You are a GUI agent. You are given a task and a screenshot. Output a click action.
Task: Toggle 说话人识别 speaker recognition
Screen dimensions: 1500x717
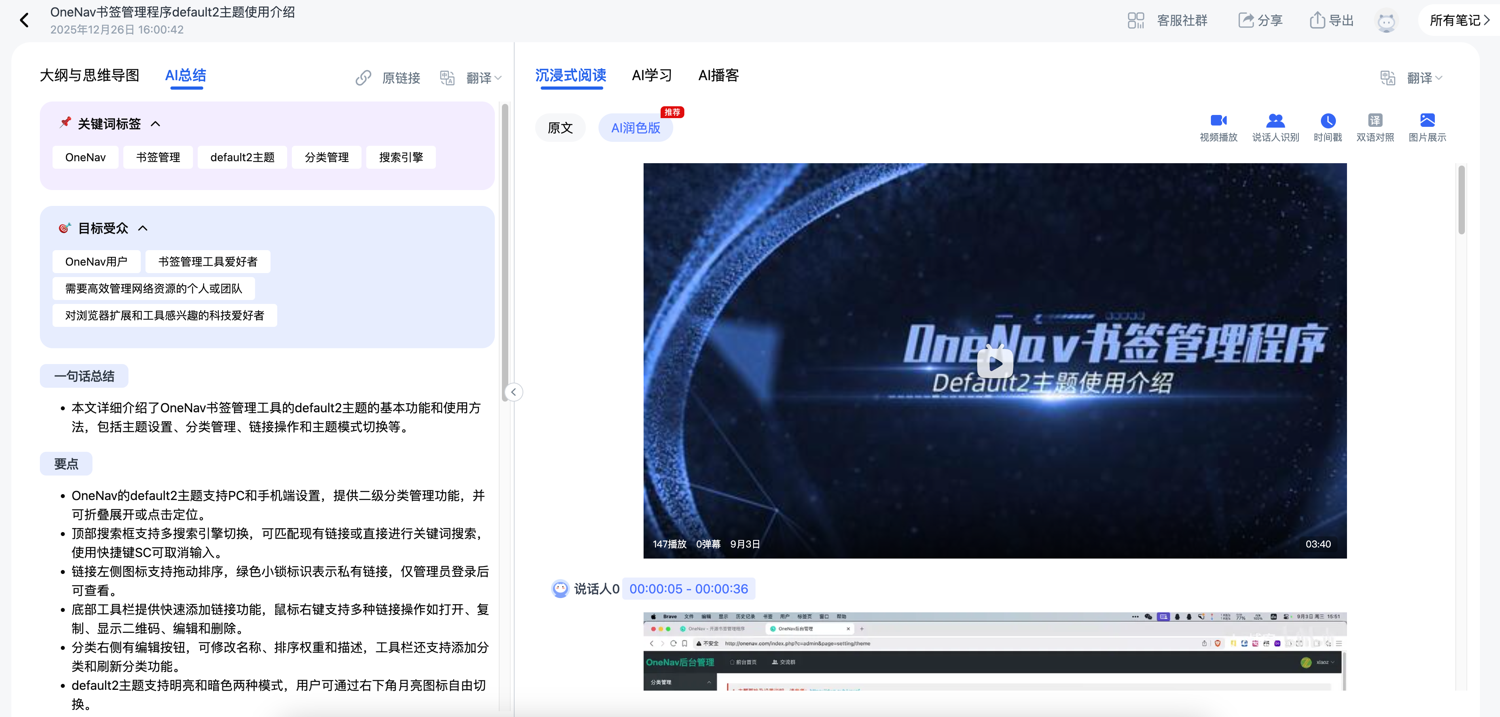coord(1275,121)
